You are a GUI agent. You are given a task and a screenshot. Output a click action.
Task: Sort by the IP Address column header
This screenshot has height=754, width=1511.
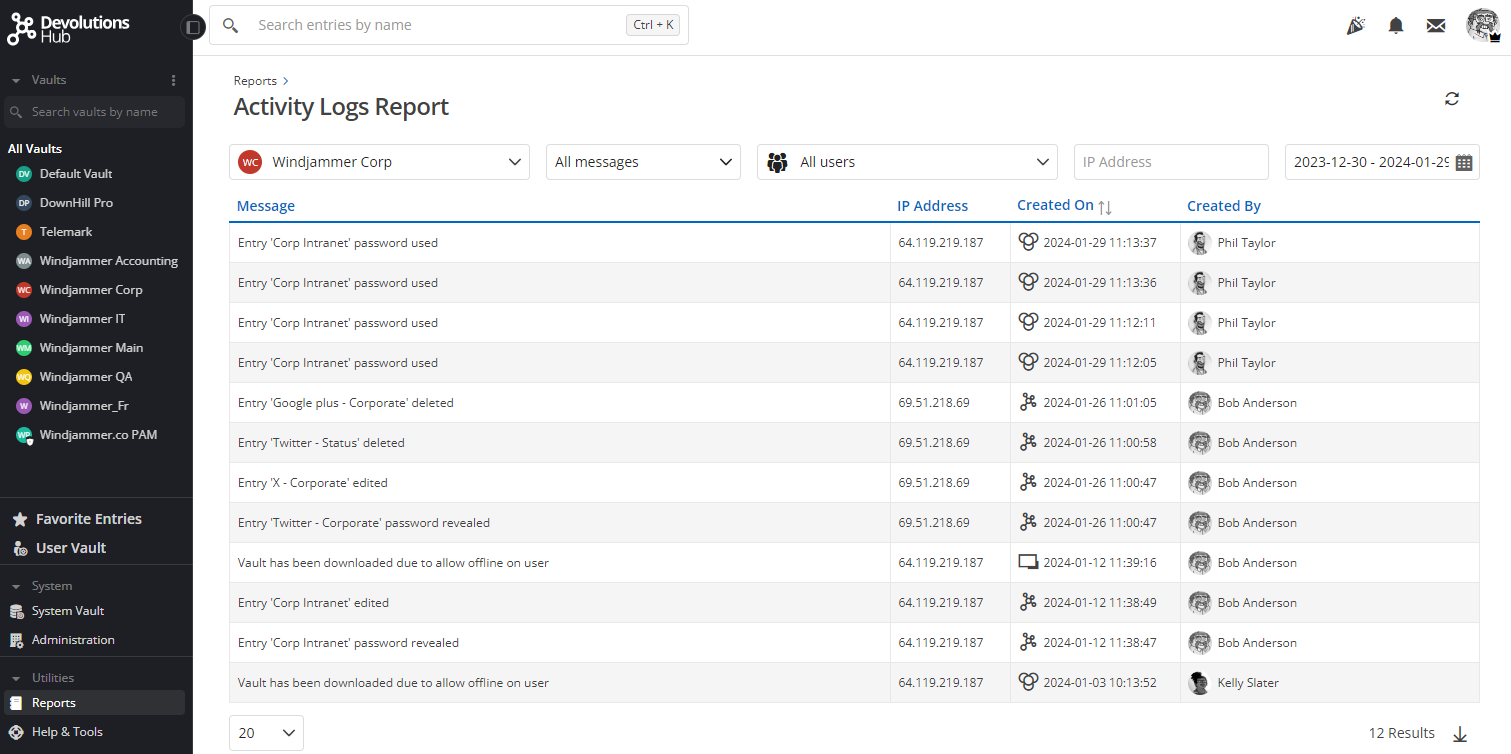click(932, 206)
